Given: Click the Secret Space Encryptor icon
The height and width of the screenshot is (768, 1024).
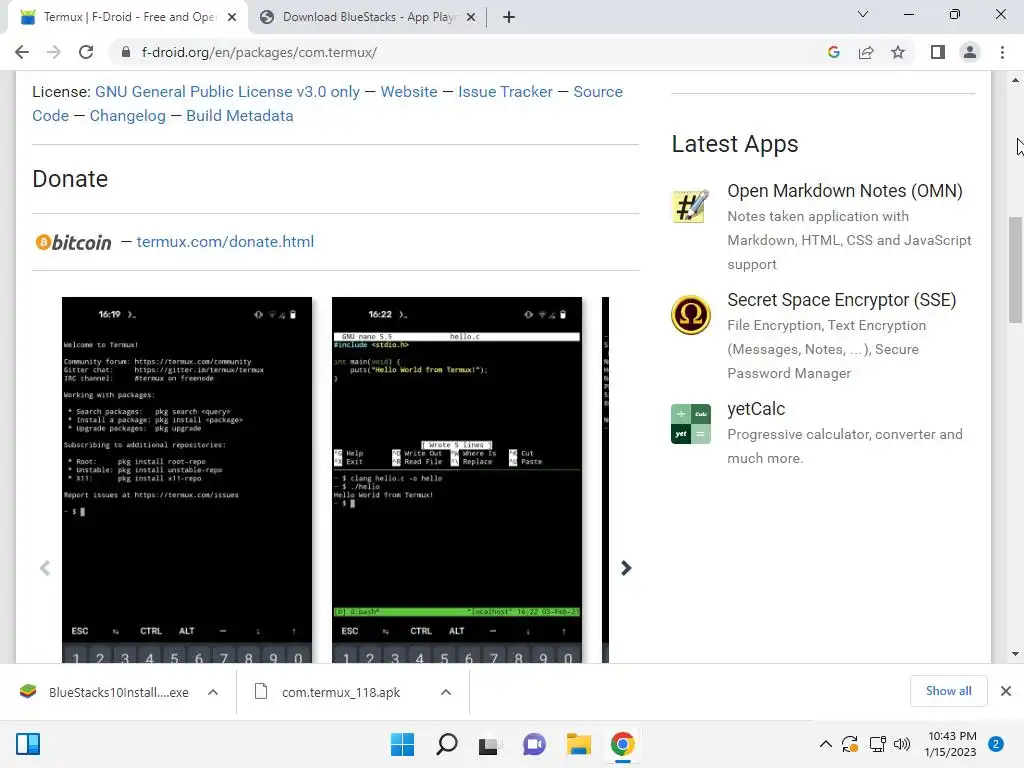Looking at the screenshot, I should tap(691, 315).
